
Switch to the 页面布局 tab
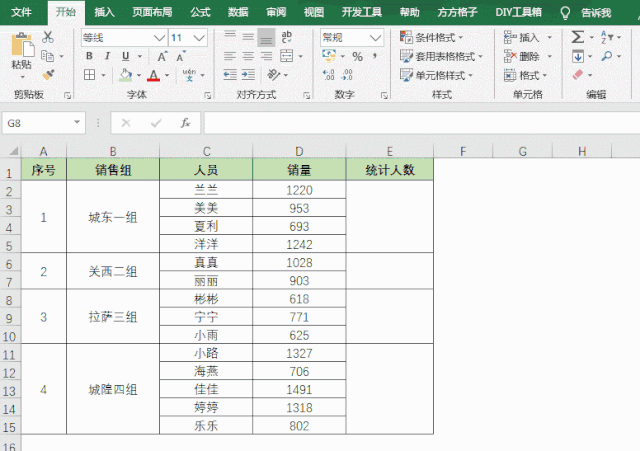[x=152, y=12]
